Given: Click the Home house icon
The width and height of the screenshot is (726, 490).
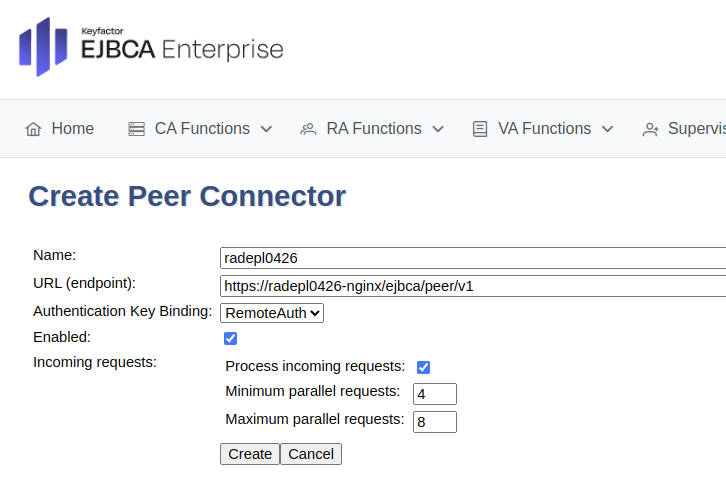Looking at the screenshot, I should 34,129.
